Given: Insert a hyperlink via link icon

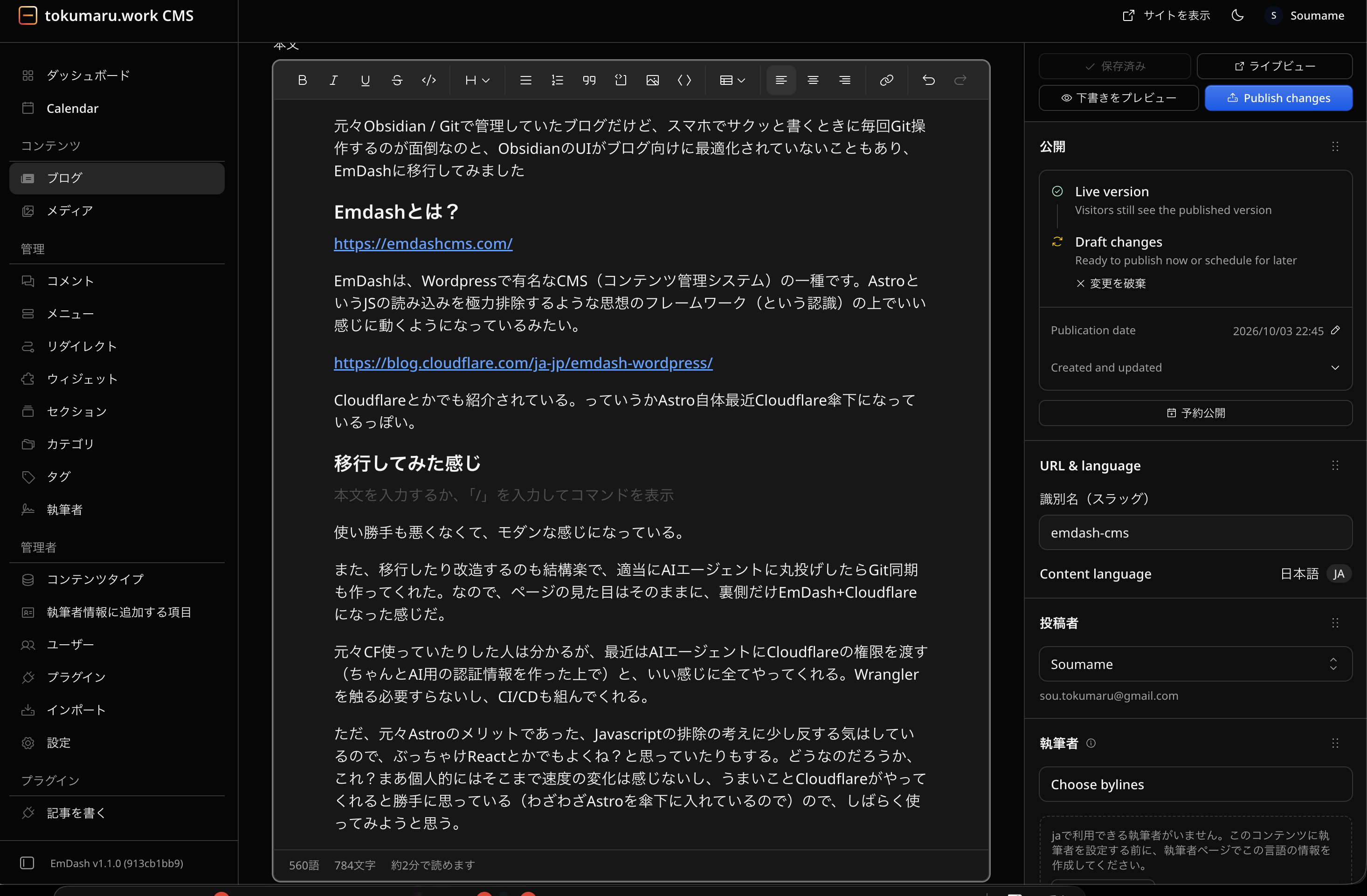Looking at the screenshot, I should click(x=886, y=80).
